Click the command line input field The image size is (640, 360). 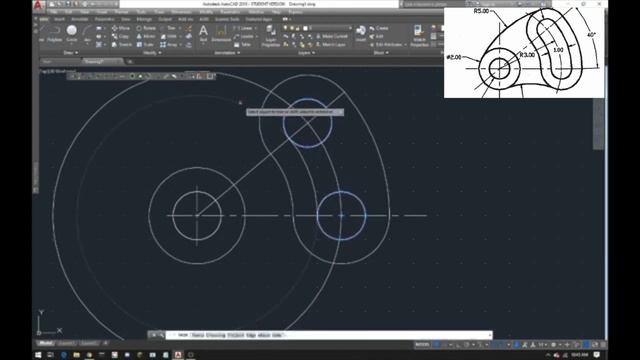point(329,335)
